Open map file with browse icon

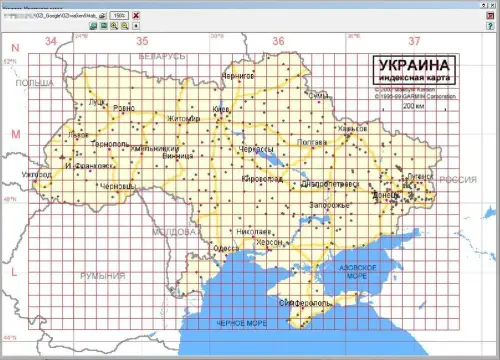point(103,16)
